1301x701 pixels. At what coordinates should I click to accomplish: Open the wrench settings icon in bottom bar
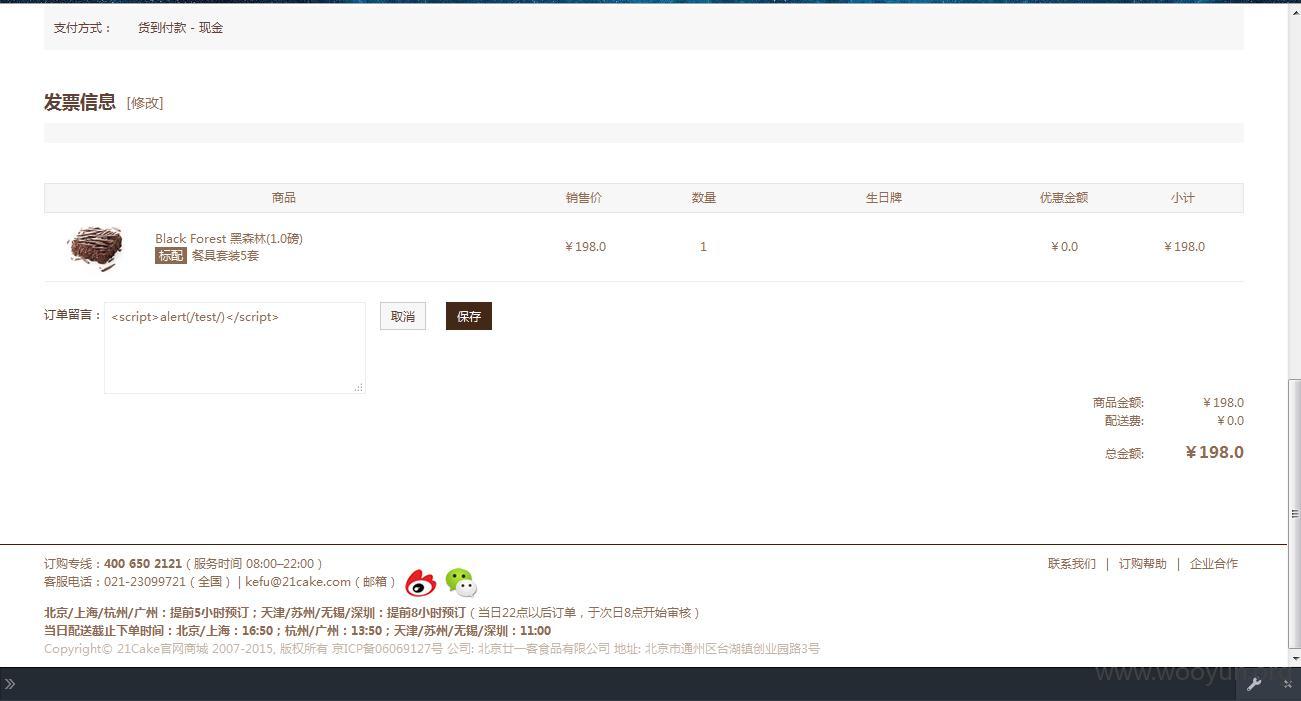[x=1254, y=684]
